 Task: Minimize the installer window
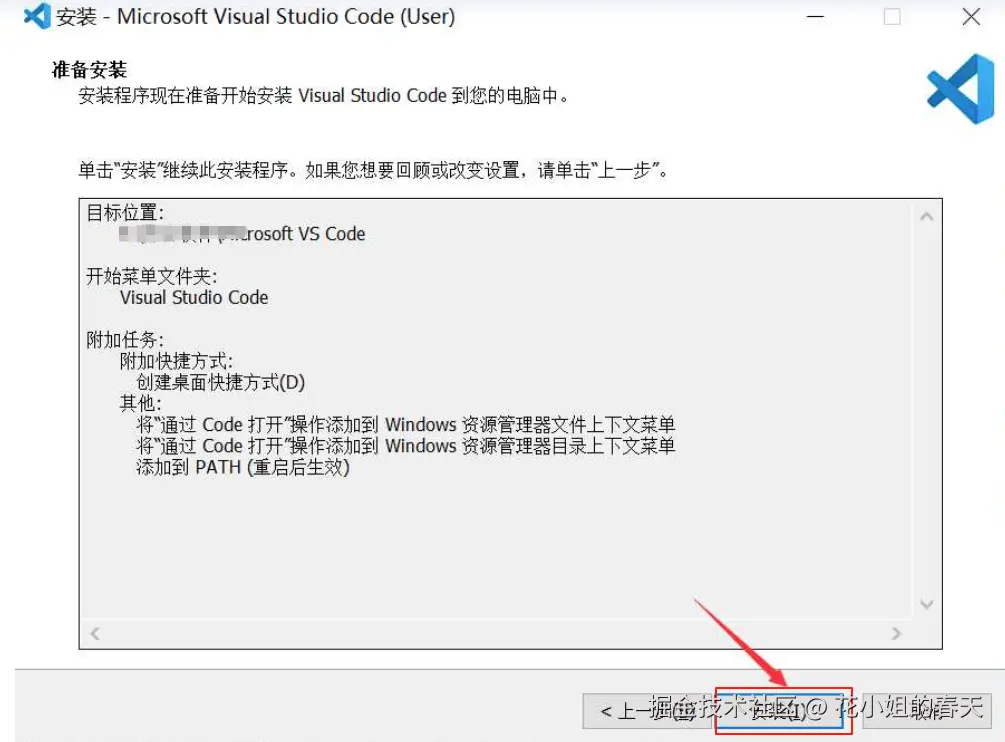(x=815, y=17)
